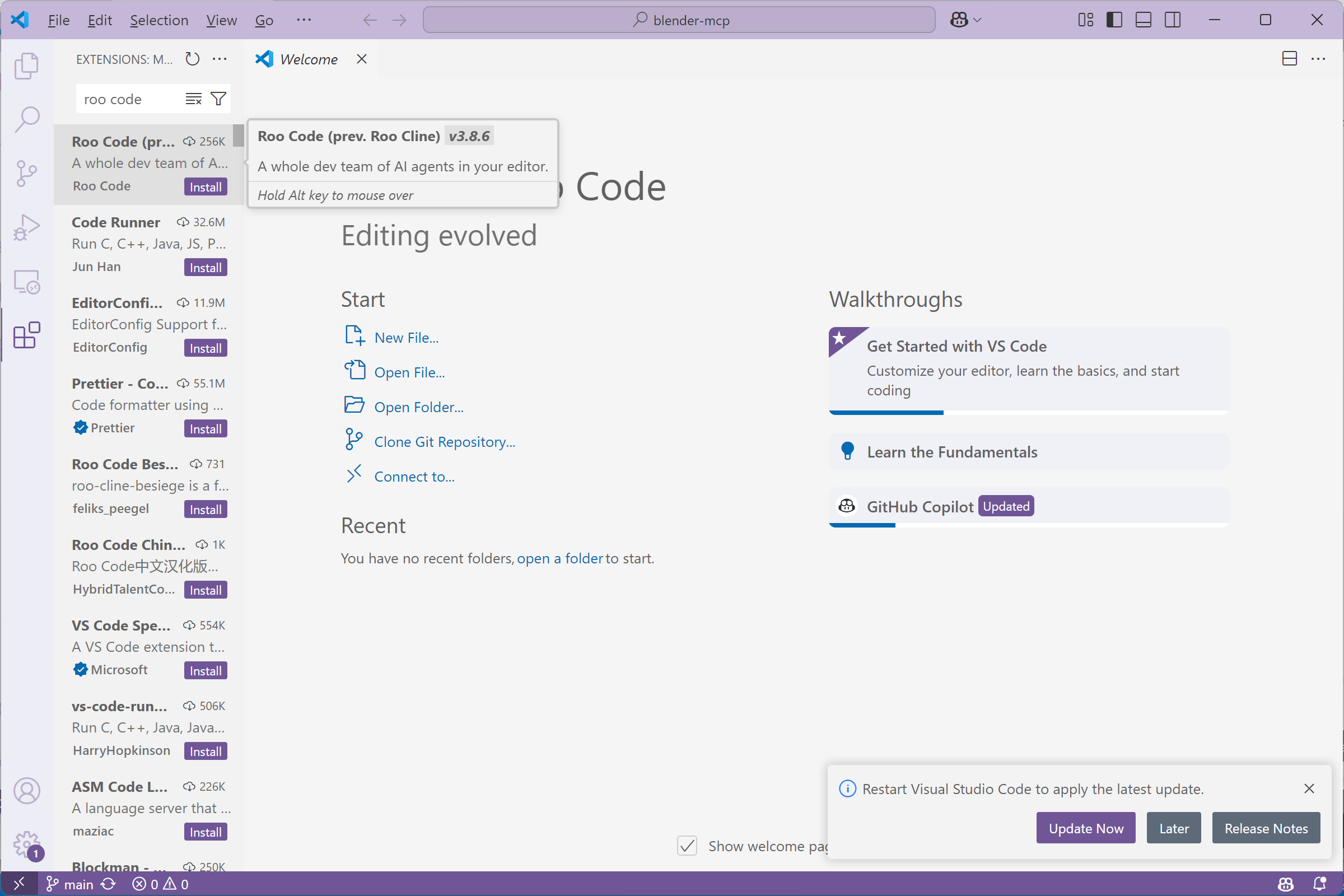Click the Clone Git Repository option

pyautogui.click(x=444, y=441)
